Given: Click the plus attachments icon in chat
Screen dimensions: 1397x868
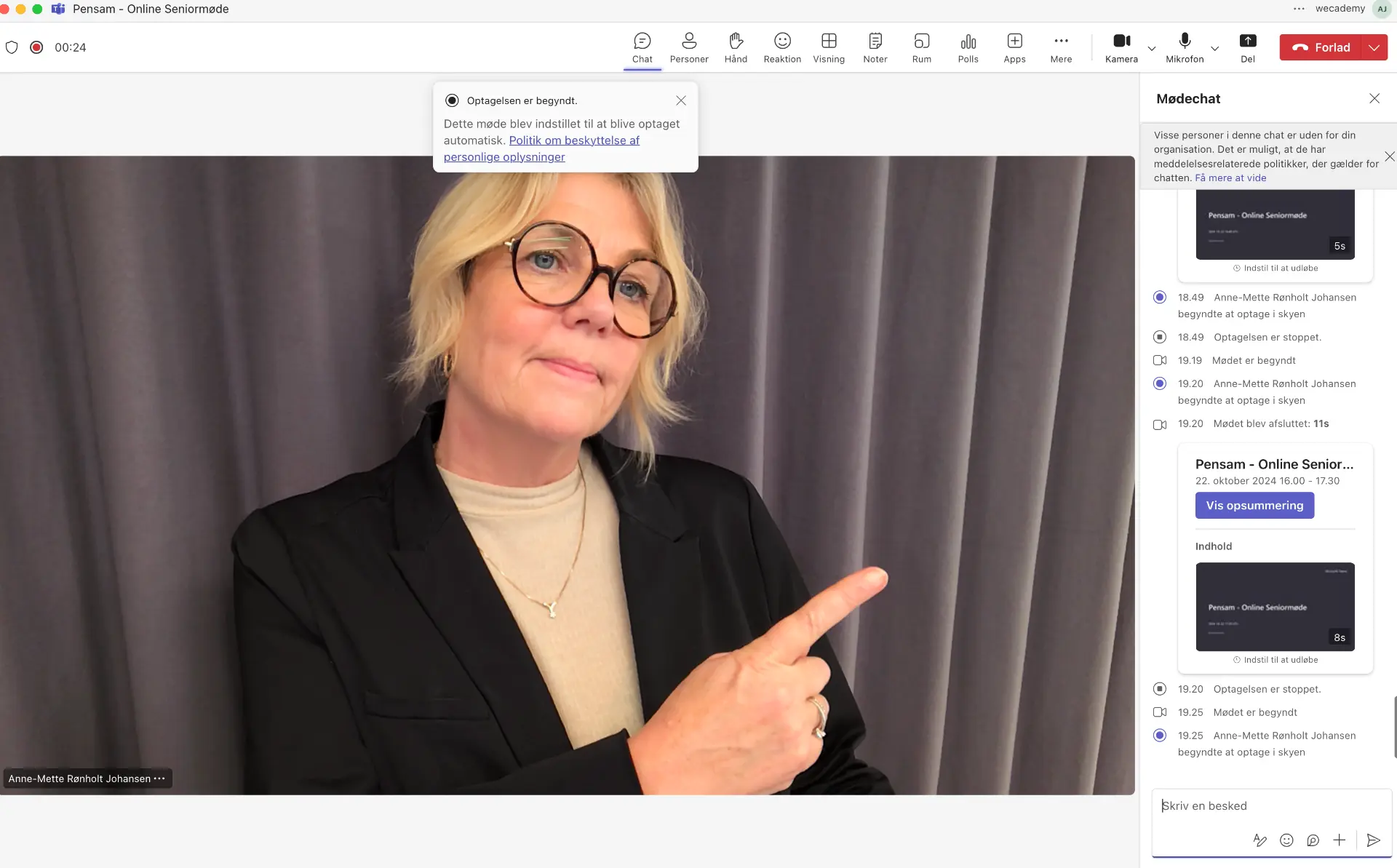Looking at the screenshot, I should tap(1339, 840).
